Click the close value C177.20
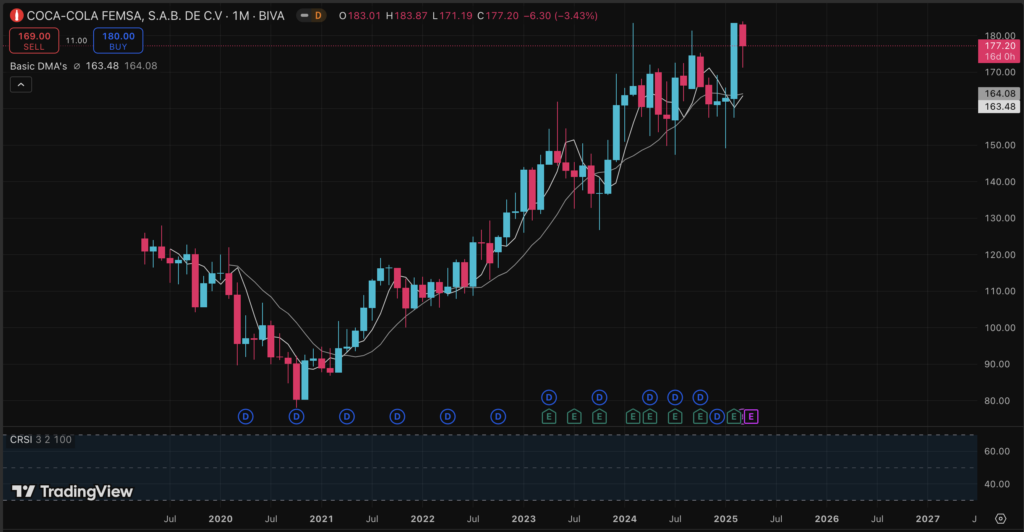Viewport: 1024px width, 532px height. (498, 16)
